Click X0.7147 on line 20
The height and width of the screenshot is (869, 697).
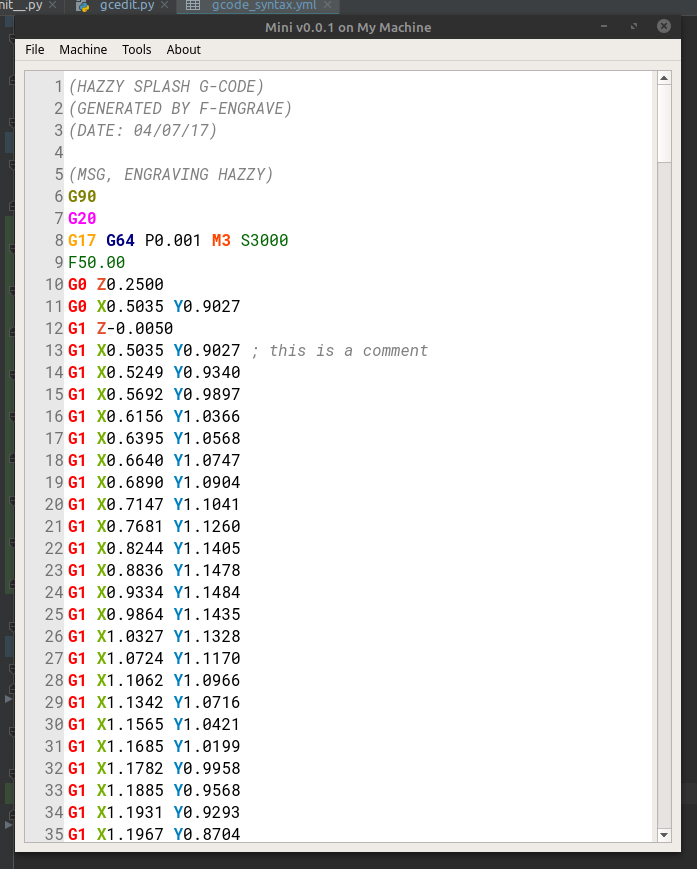130,504
